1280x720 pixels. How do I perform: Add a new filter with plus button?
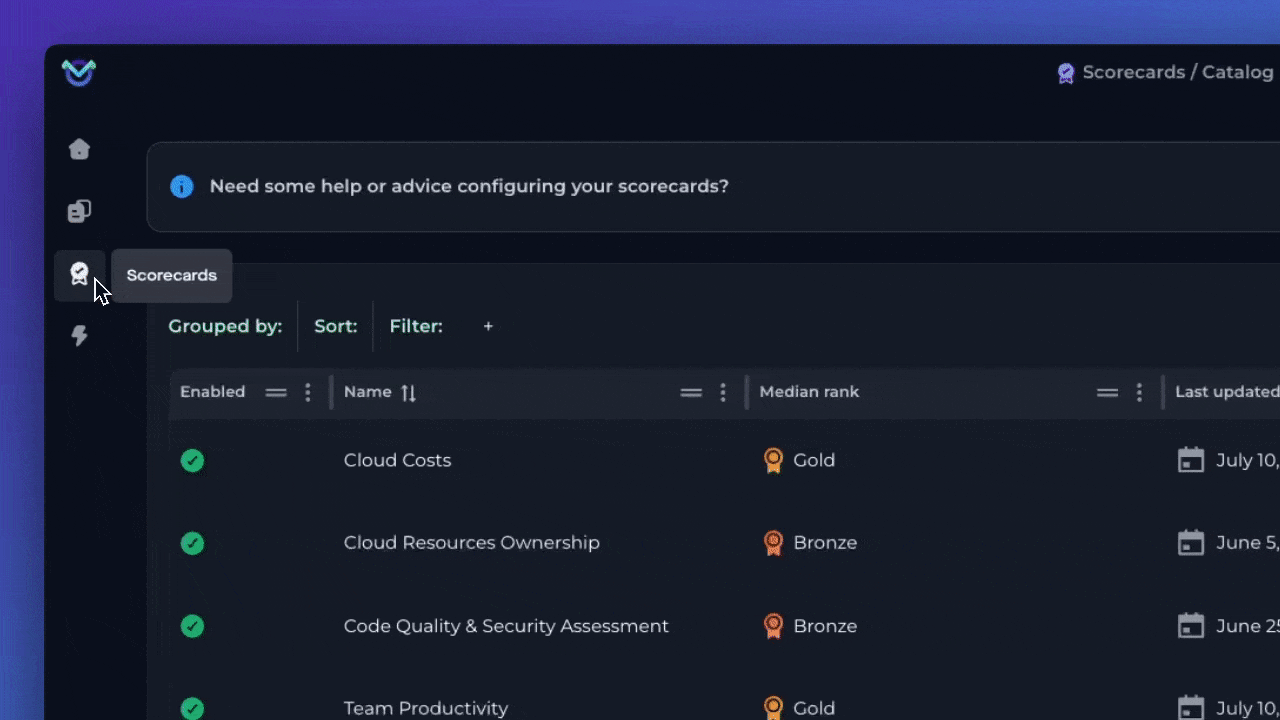(488, 326)
